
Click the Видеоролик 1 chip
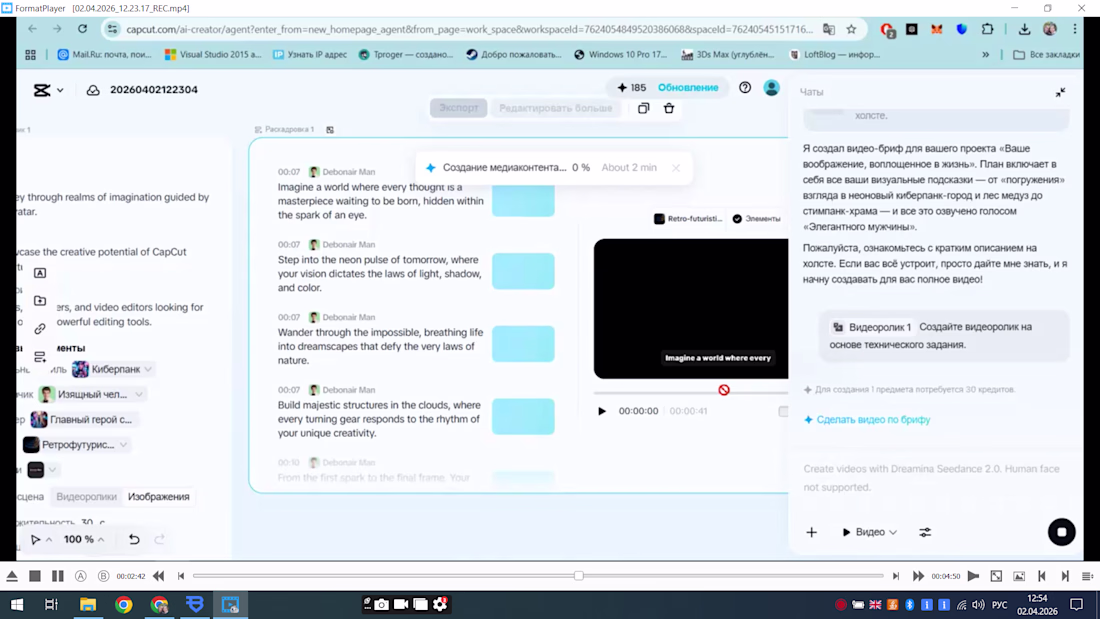coord(872,327)
